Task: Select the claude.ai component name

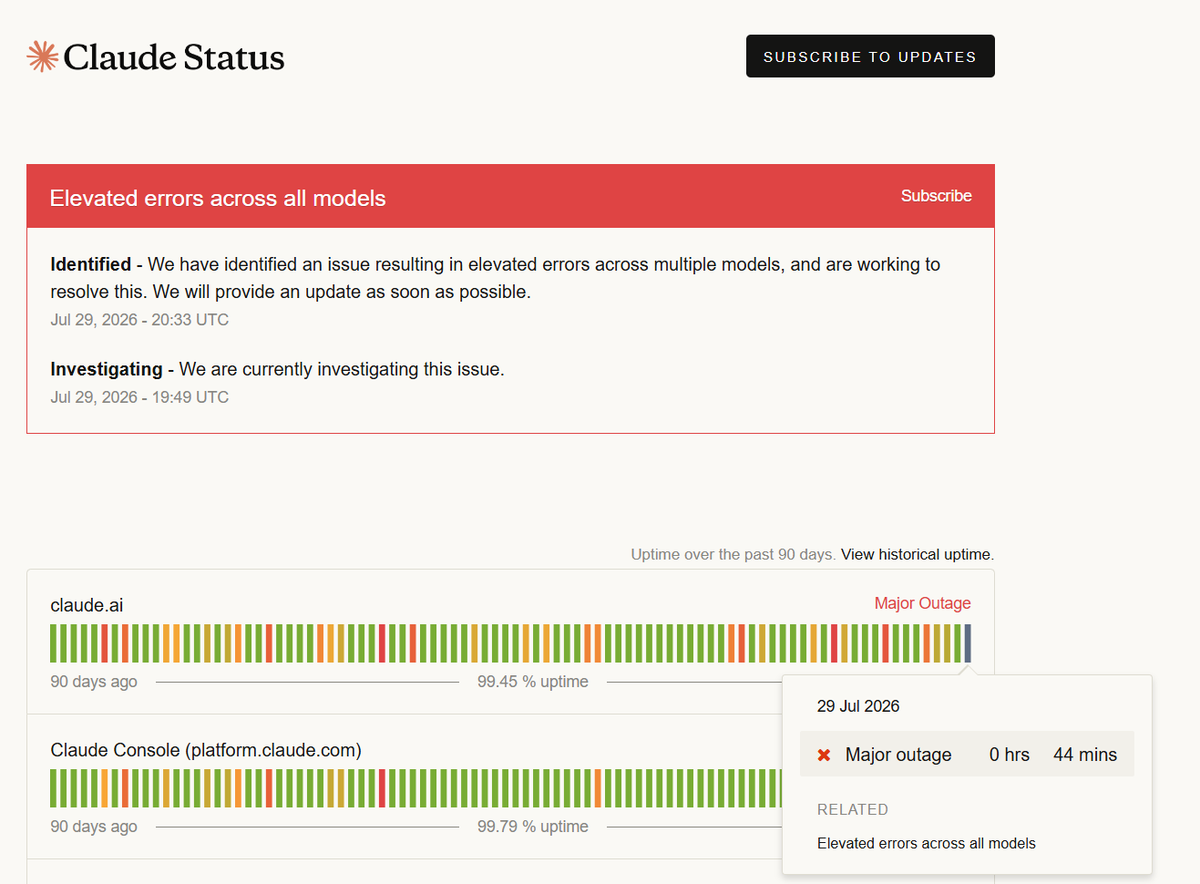Action: pyautogui.click(x=87, y=605)
